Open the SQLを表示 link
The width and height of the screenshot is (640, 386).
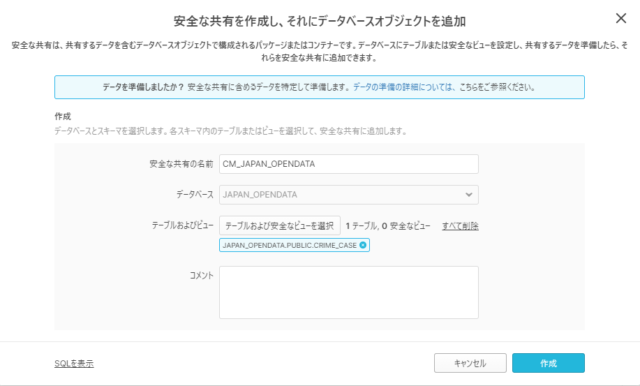click(74, 363)
